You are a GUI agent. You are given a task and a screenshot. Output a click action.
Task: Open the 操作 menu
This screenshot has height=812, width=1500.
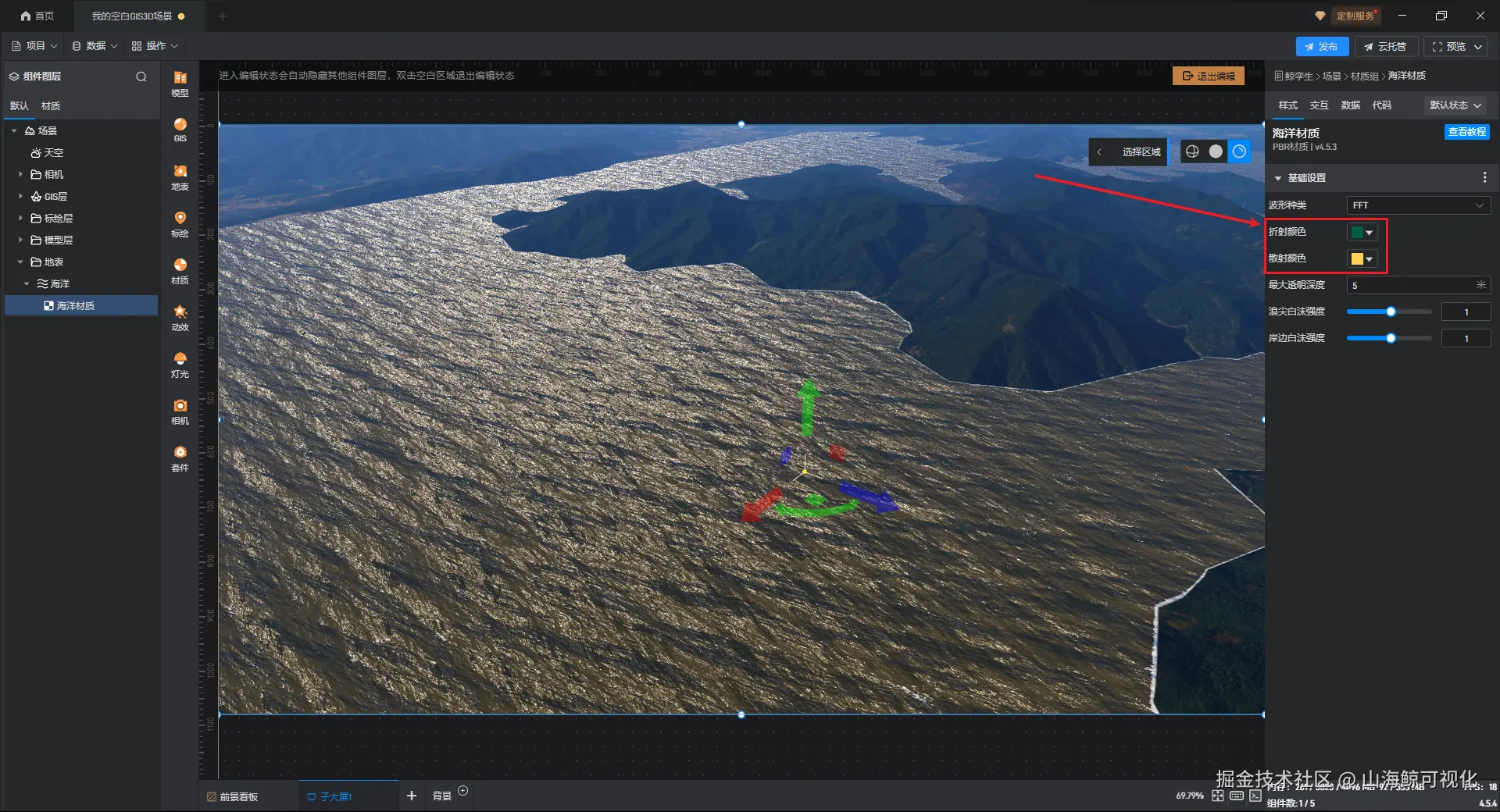pyautogui.click(x=155, y=46)
